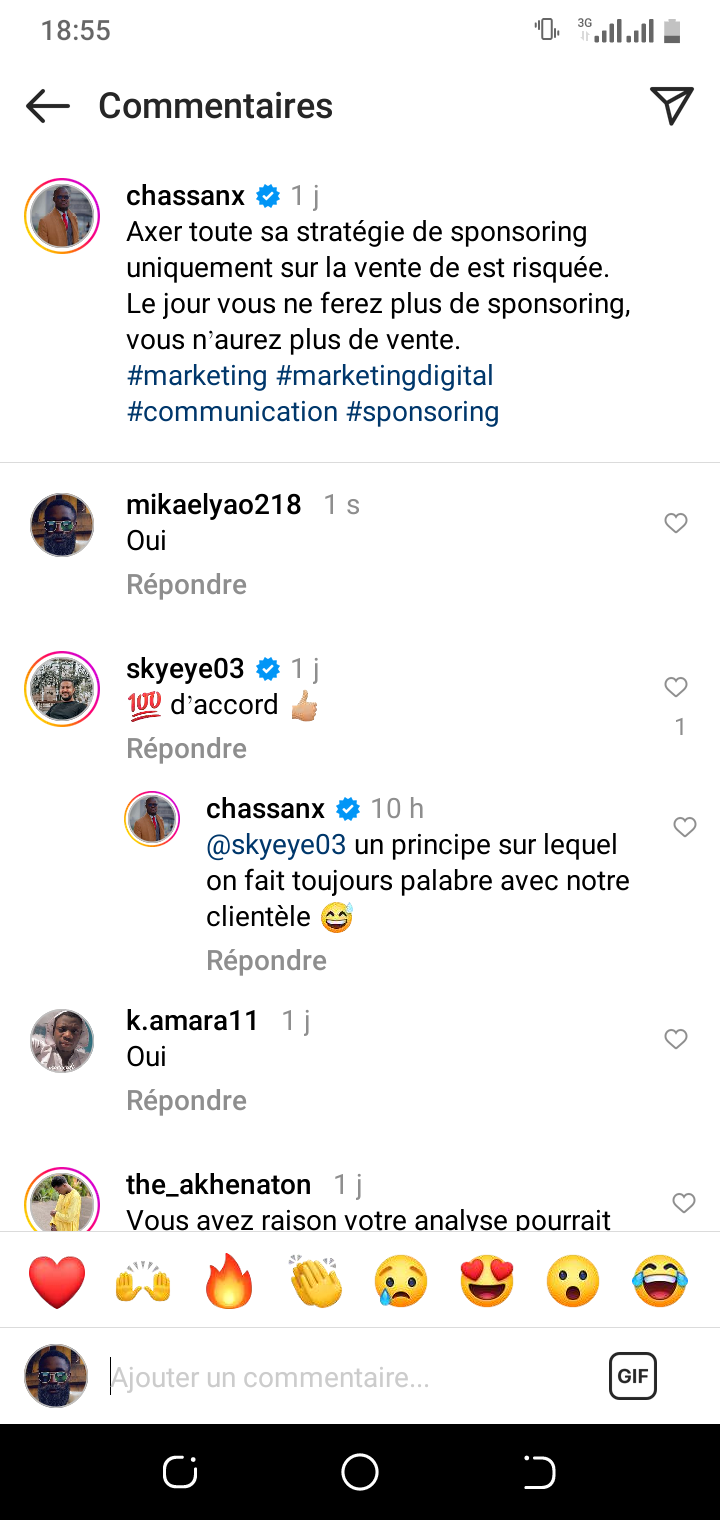Send the laughing-crying emoji reaction
This screenshot has height=1520, width=720.
pyautogui.click(x=660, y=1281)
